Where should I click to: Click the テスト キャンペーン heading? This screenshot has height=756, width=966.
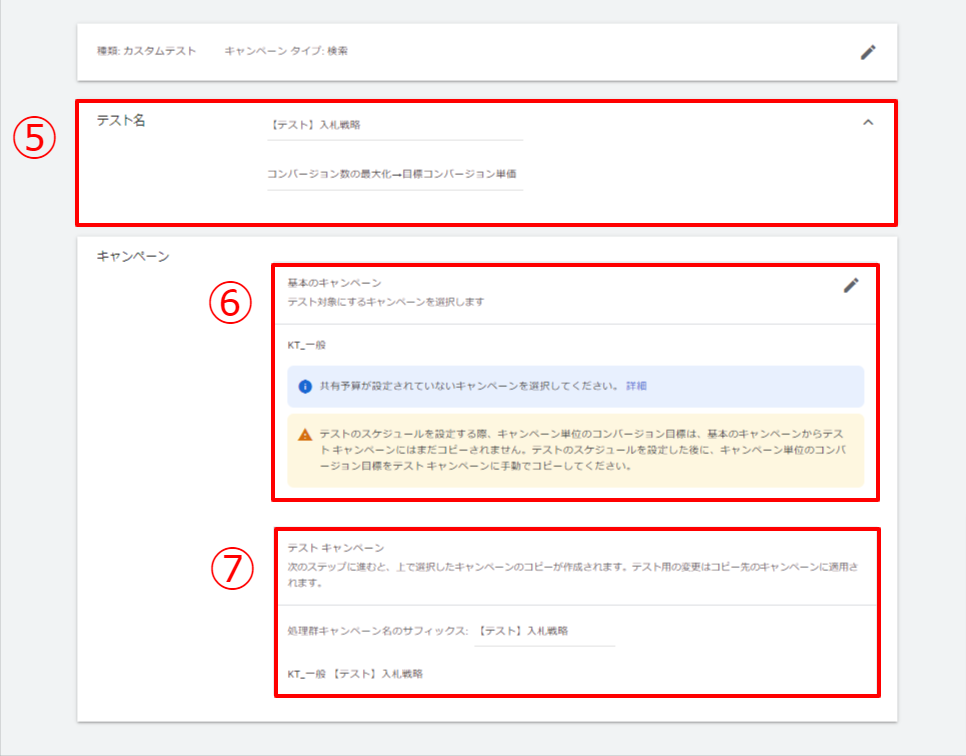click(x=336, y=548)
